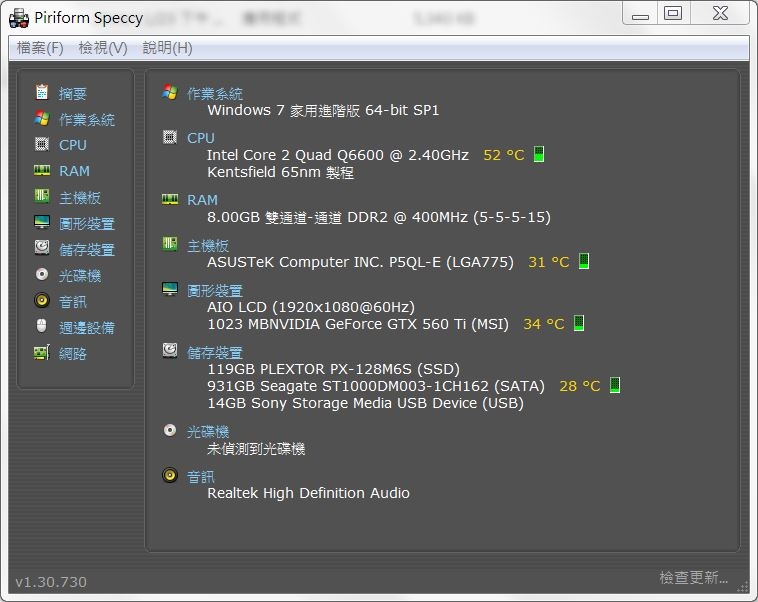
Task: Click motherboard temperature gauge icon next to 31 °C
Action: point(584,261)
